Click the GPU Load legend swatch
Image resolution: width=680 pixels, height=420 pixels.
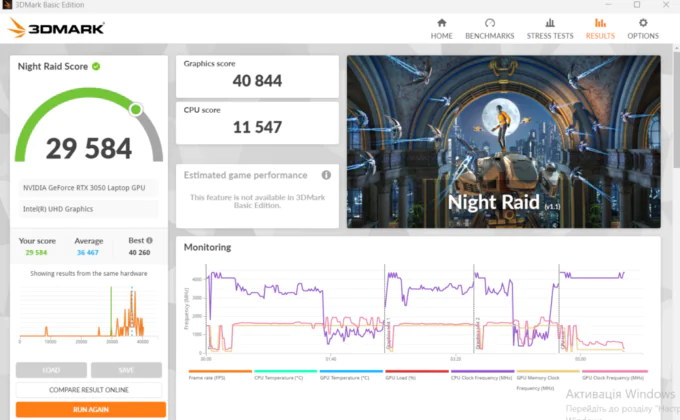(417, 371)
